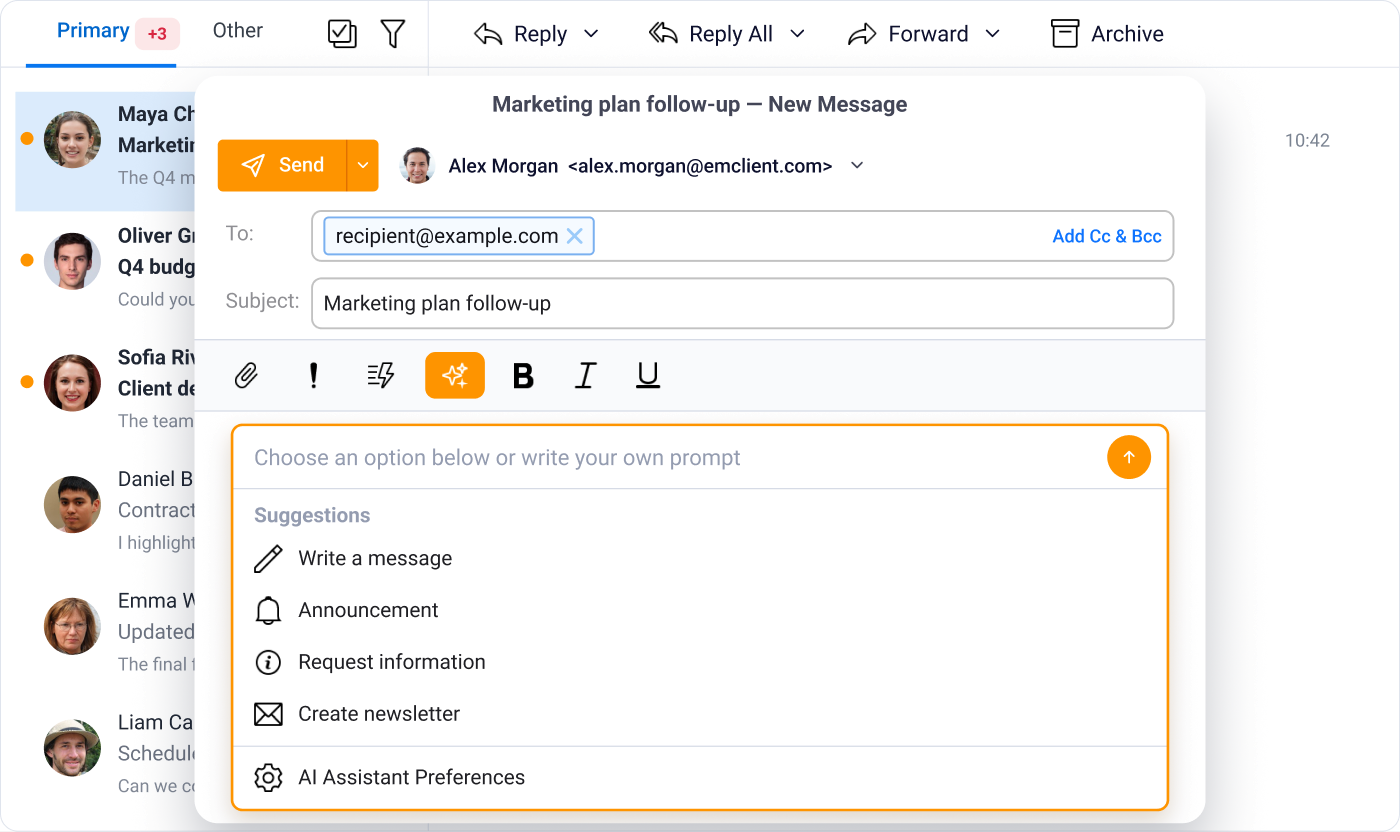
Task: Submit AI prompt with orange arrow button
Action: [1129, 457]
